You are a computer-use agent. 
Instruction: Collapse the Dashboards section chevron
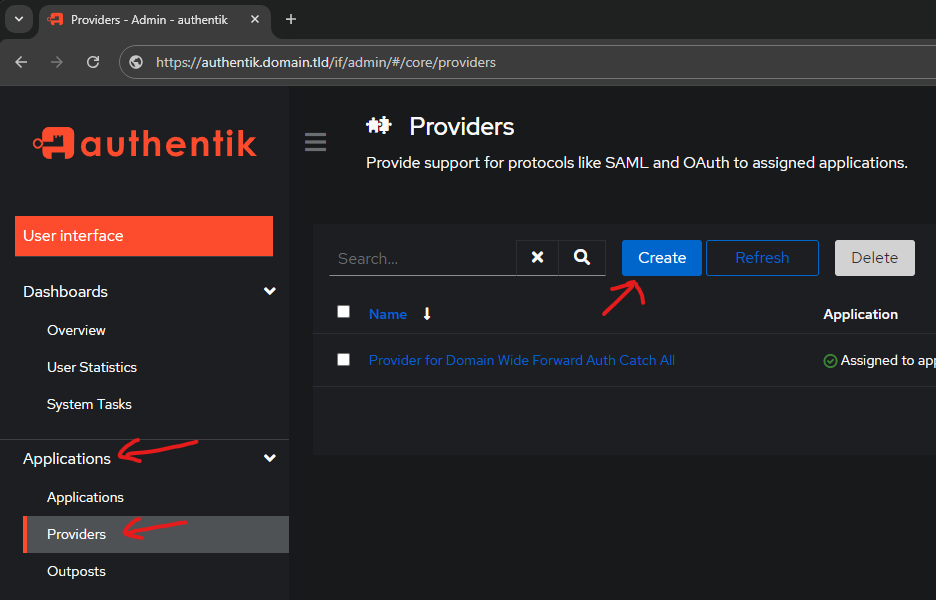pos(270,291)
